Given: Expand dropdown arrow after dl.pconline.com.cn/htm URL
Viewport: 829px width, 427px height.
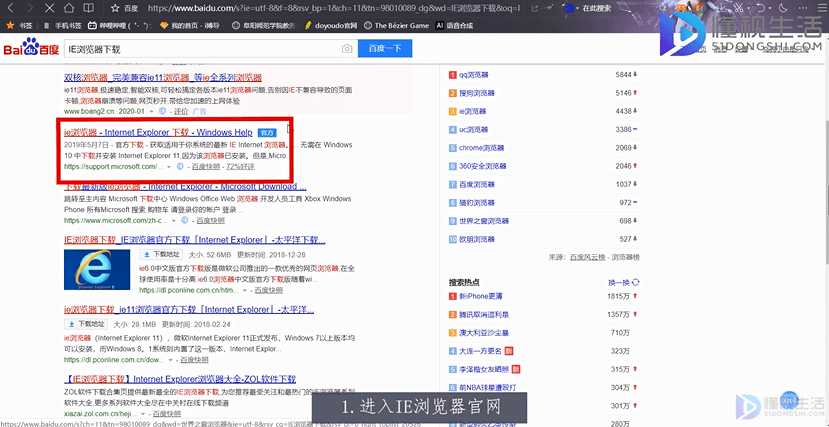Looking at the screenshot, I should click(244, 290).
